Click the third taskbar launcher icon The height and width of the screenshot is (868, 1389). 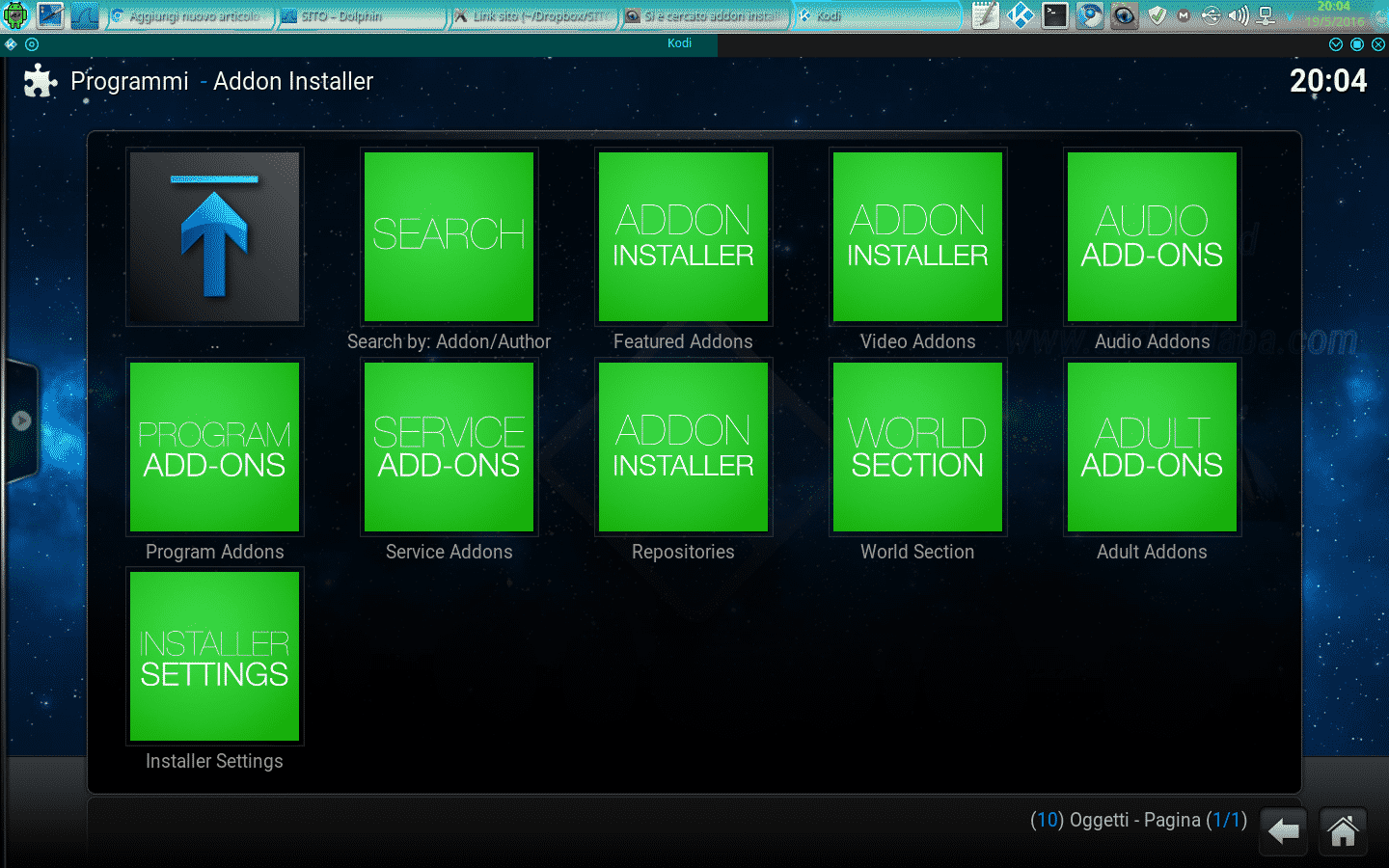pos(85,15)
